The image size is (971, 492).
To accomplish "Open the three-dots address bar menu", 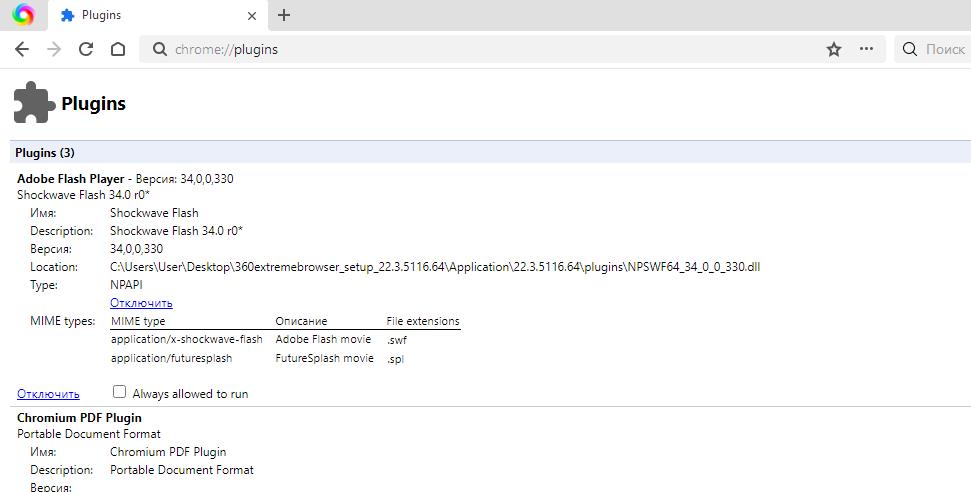I will [866, 48].
